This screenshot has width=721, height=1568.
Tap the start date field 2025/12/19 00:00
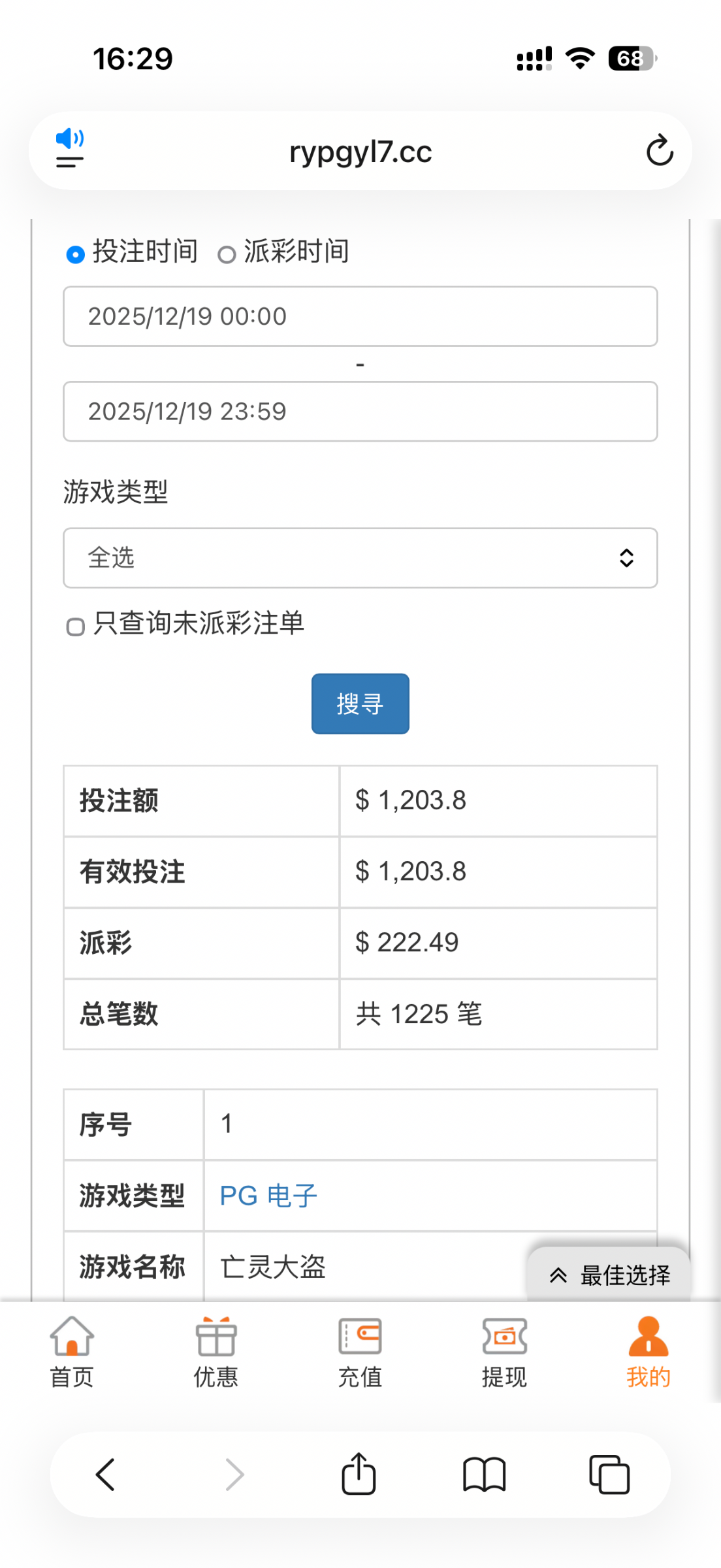360,316
